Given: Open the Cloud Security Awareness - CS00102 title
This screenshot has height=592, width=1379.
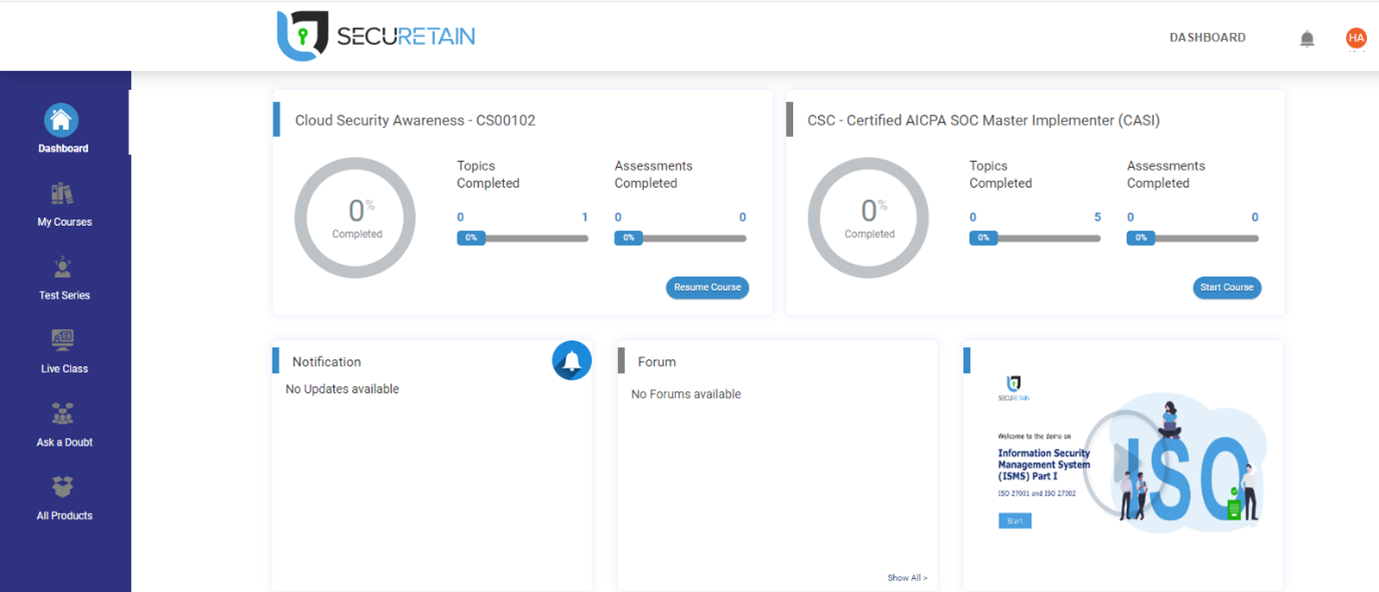Looking at the screenshot, I should coord(415,120).
